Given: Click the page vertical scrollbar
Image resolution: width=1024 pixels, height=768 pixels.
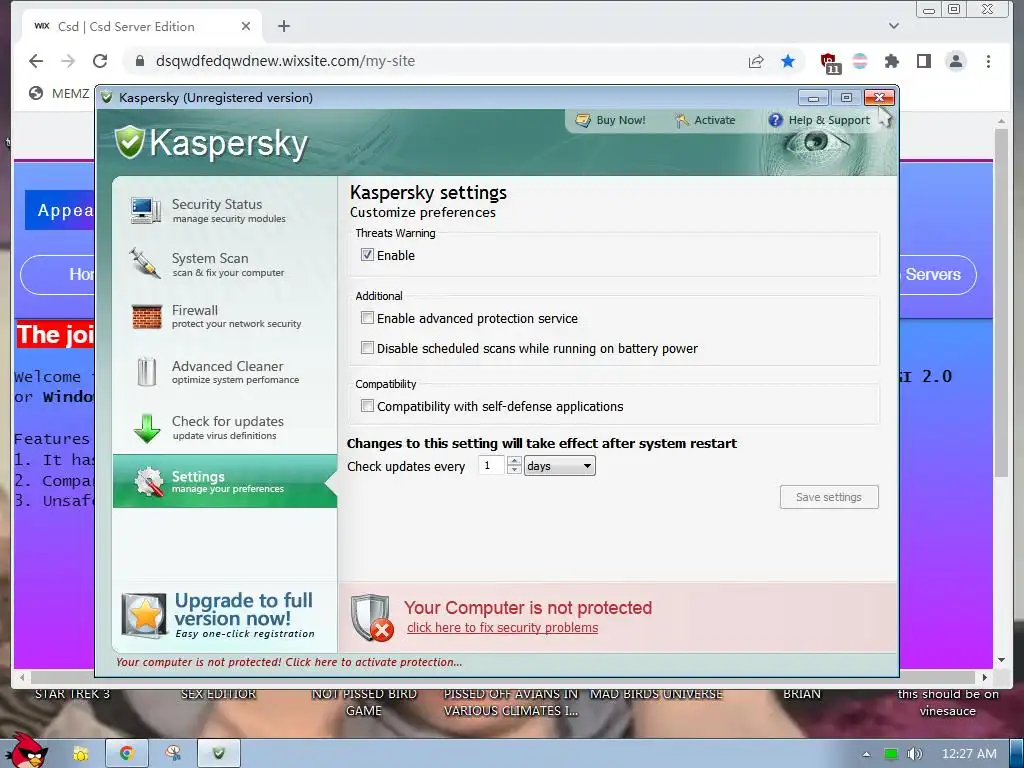Looking at the screenshot, I should click(x=1001, y=302).
